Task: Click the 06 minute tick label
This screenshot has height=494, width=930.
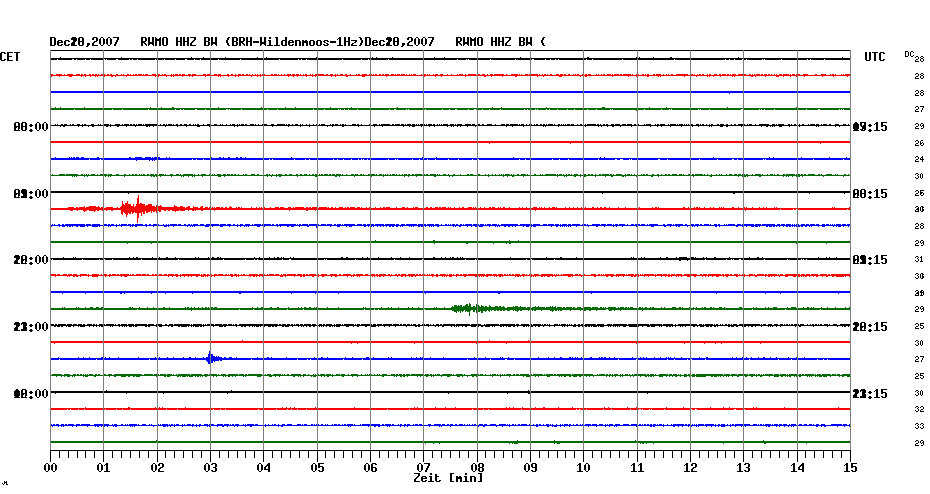Action: click(x=371, y=467)
